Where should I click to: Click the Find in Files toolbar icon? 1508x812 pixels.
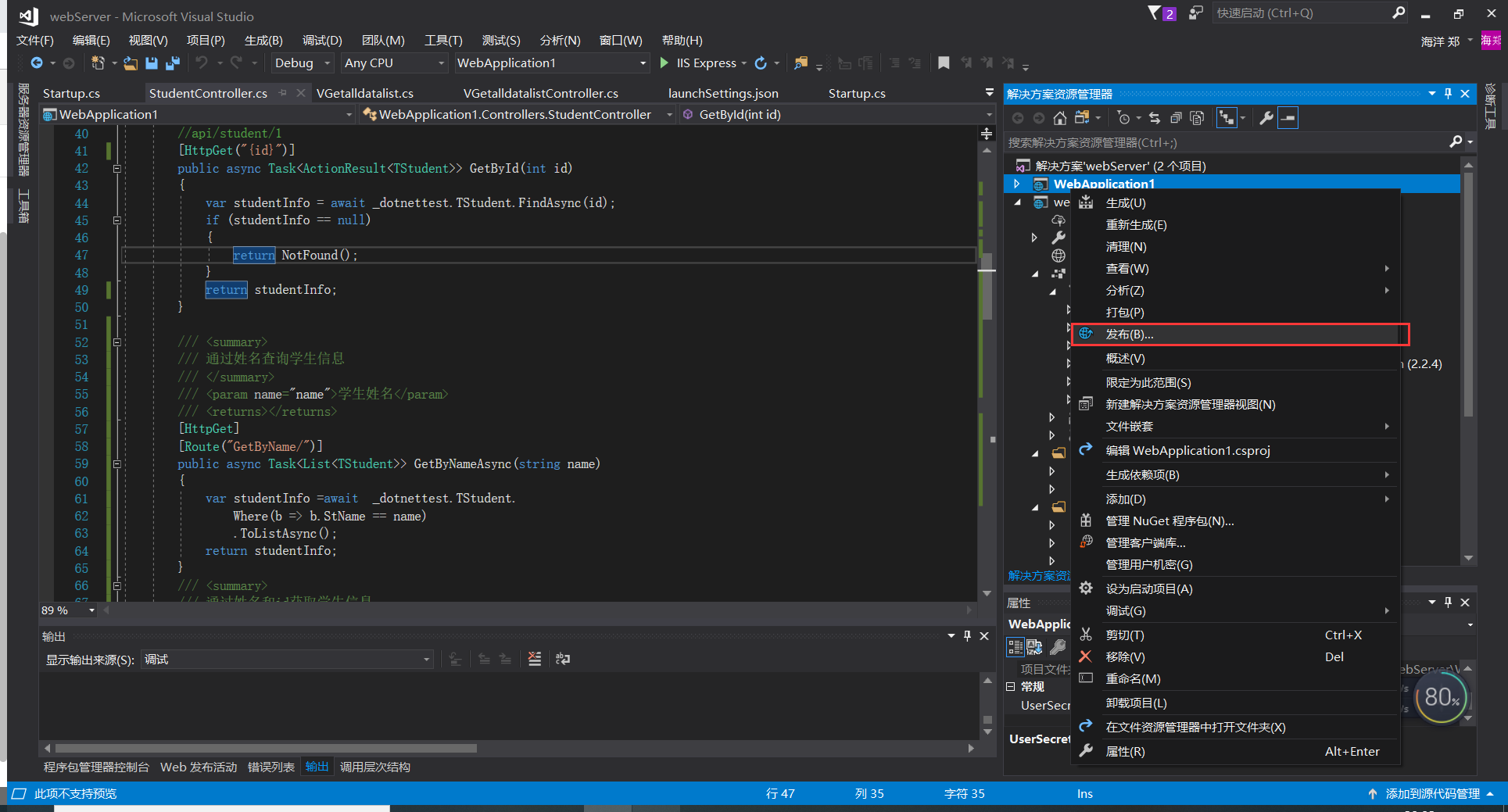(801, 63)
